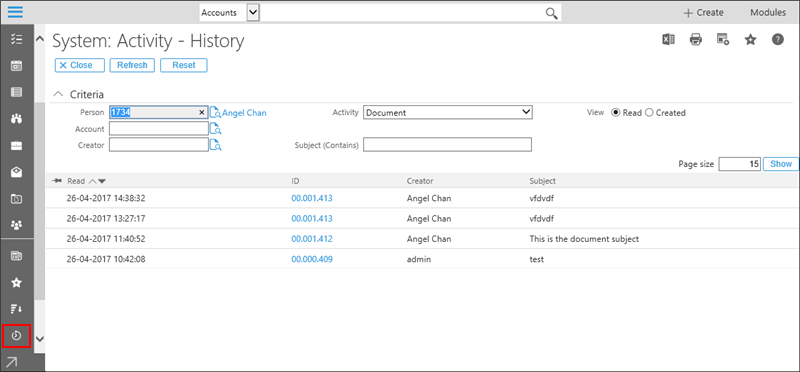
Task: Add page to favorites with star icon
Action: point(750,39)
